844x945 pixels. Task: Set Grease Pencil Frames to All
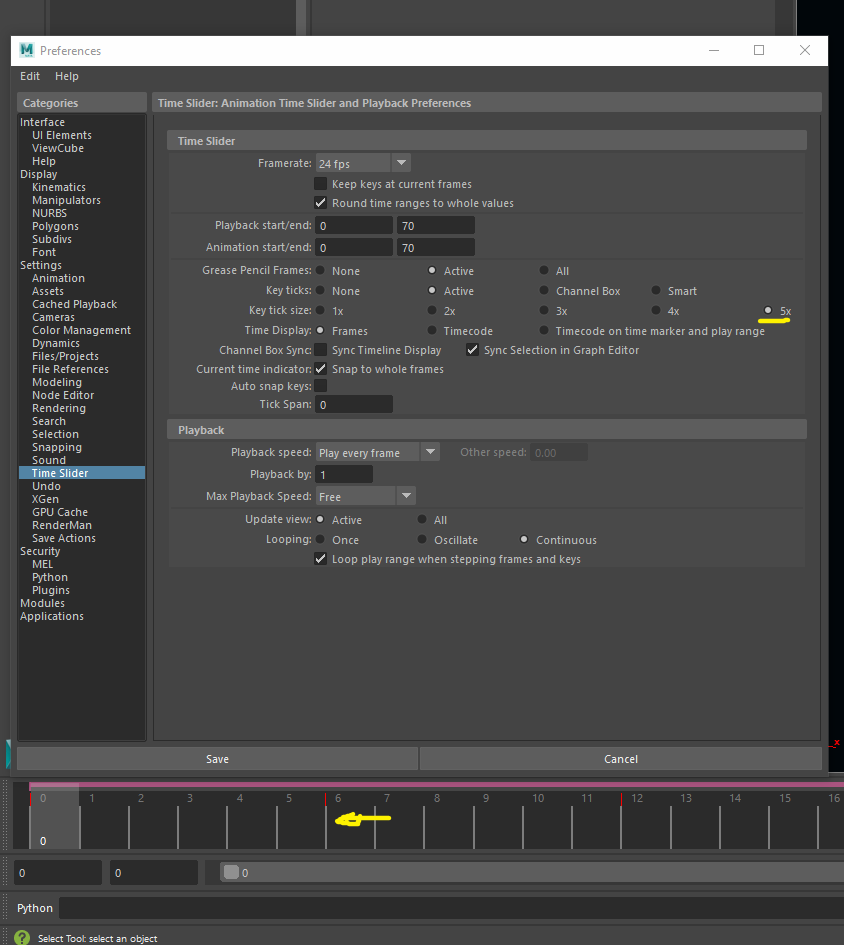click(x=544, y=271)
